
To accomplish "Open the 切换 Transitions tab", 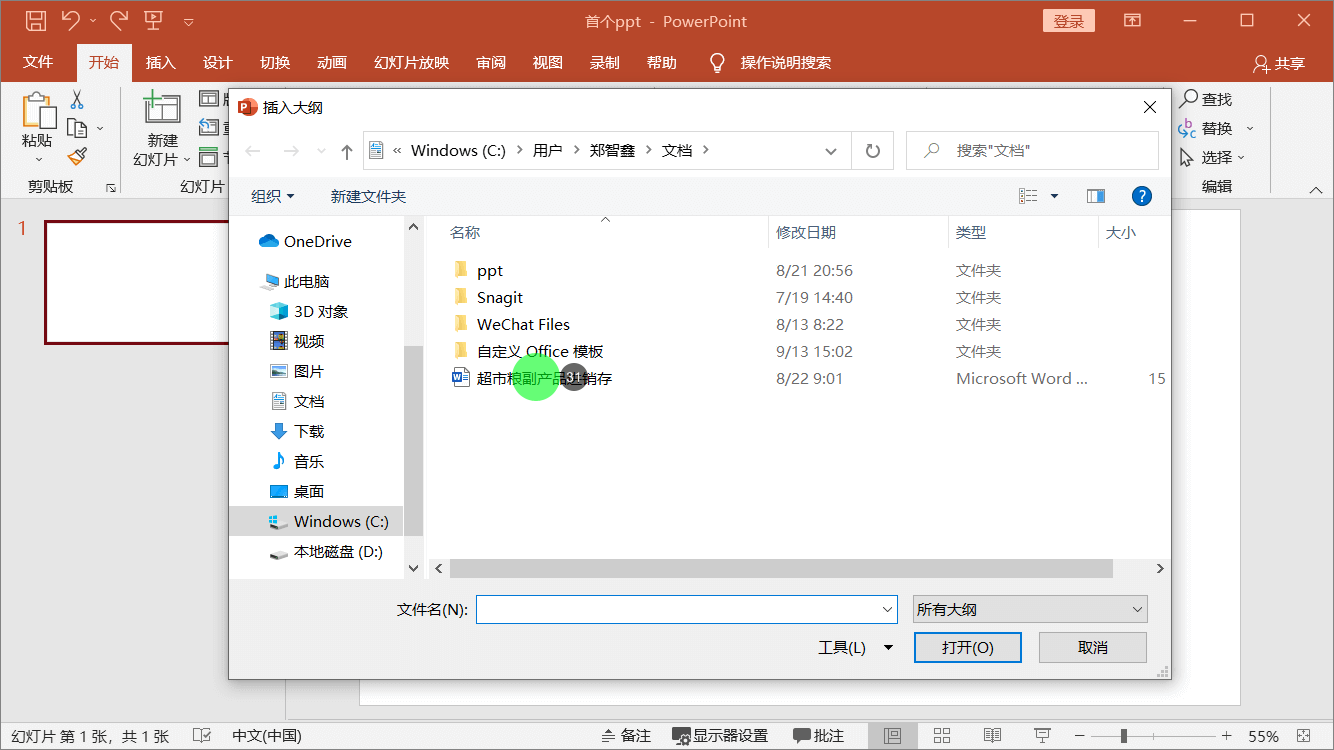I will (275, 62).
